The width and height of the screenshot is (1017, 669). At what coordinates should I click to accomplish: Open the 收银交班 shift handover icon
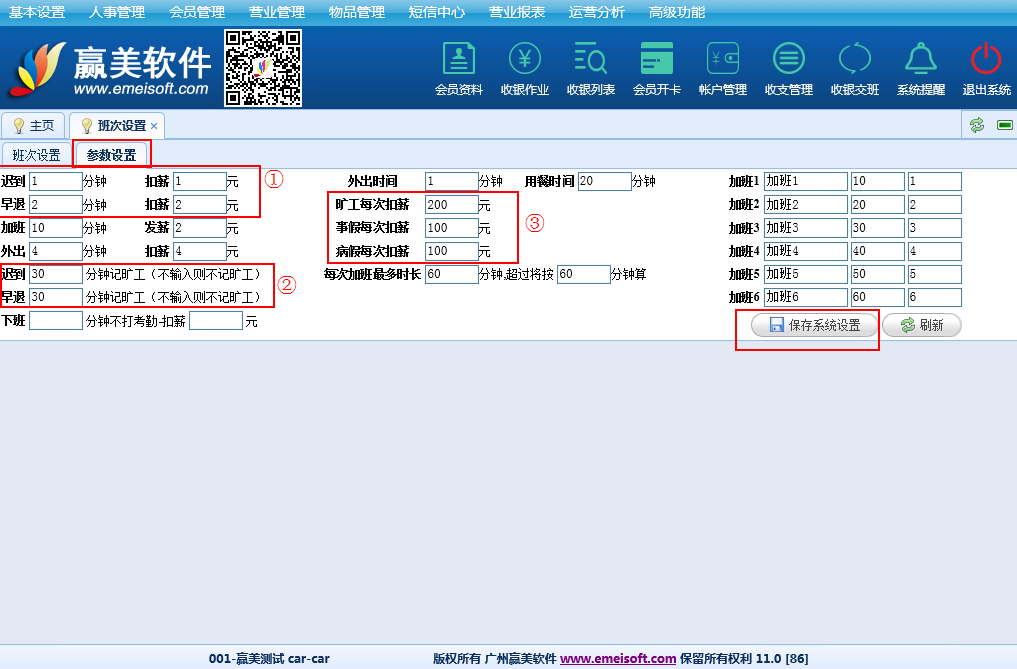coord(854,60)
